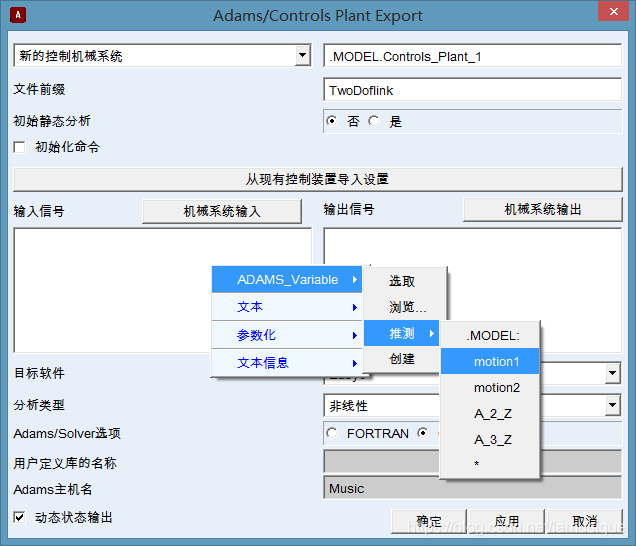Select A_2_Z in the guess list
This screenshot has height=546, width=636.
[490, 414]
